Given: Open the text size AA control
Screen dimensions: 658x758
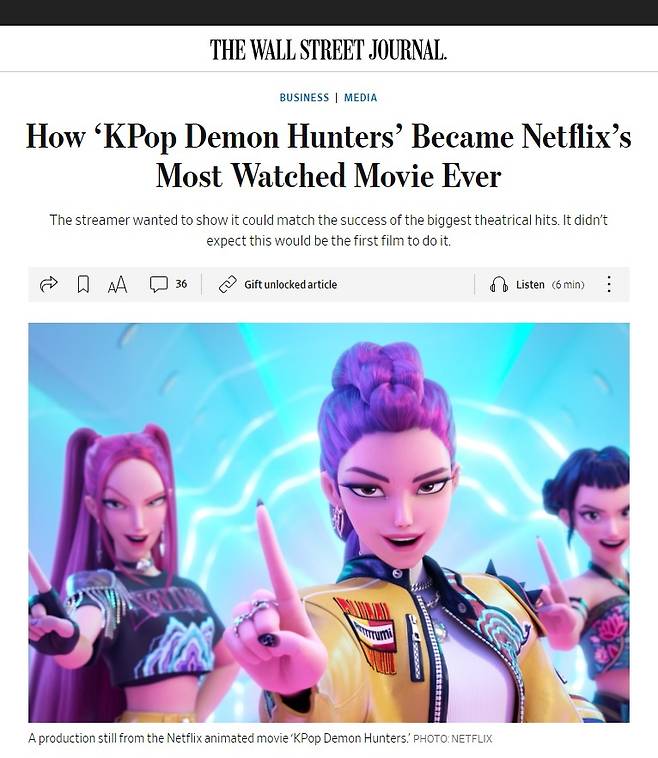Looking at the screenshot, I should 117,284.
